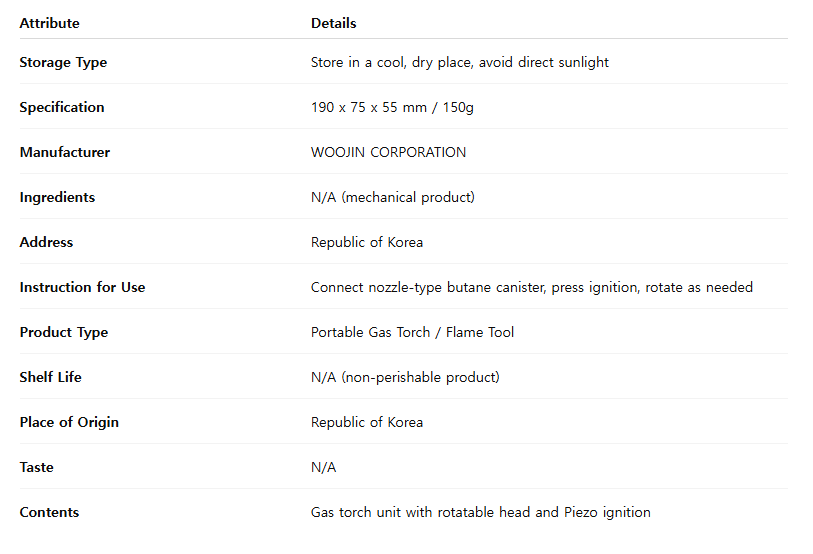This screenshot has width=813, height=554.
Task: Click the Manufacturer label
Action: (65, 152)
